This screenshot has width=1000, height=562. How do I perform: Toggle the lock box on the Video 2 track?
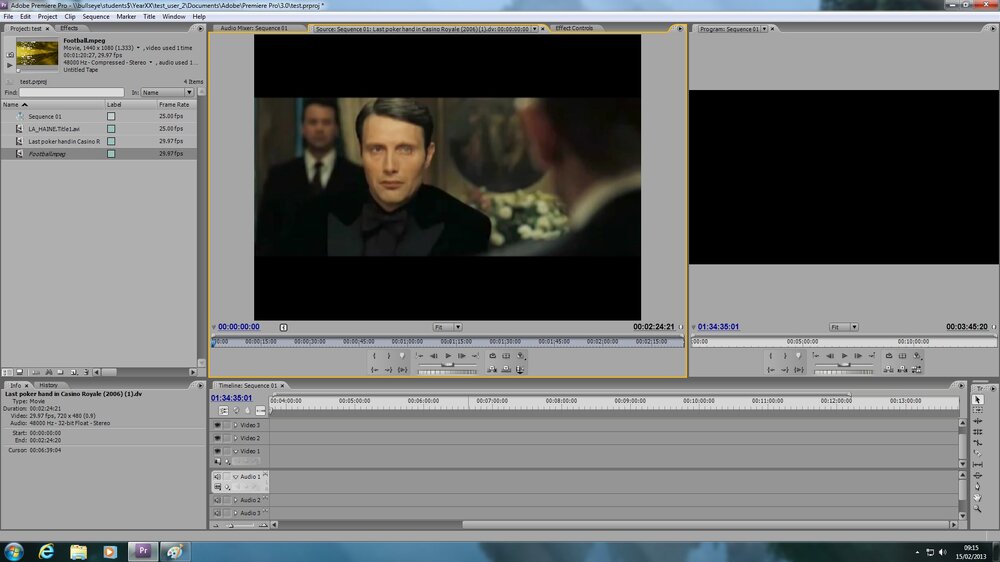[227, 438]
